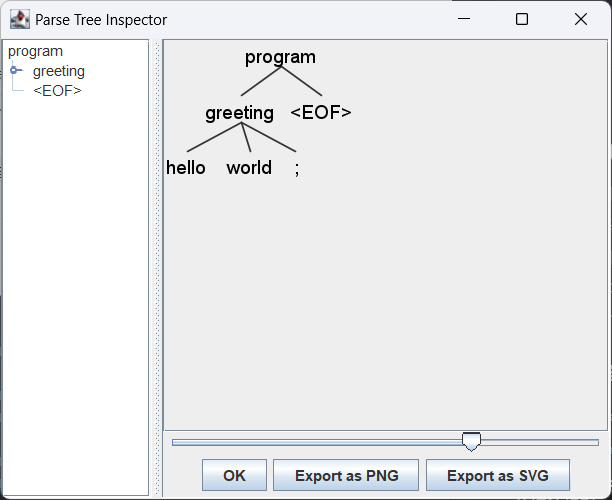Click Export as SVG
612x500 pixels.
tap(498, 475)
